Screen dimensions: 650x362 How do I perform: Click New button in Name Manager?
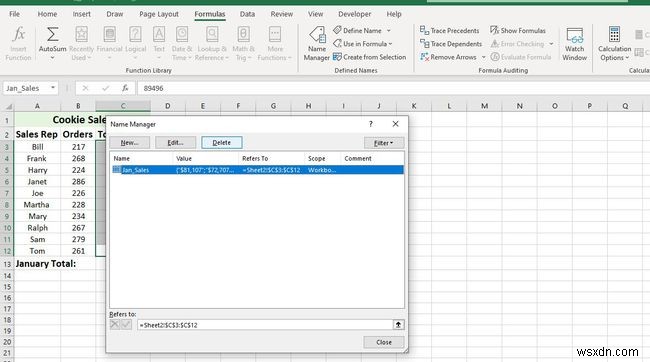pos(130,143)
